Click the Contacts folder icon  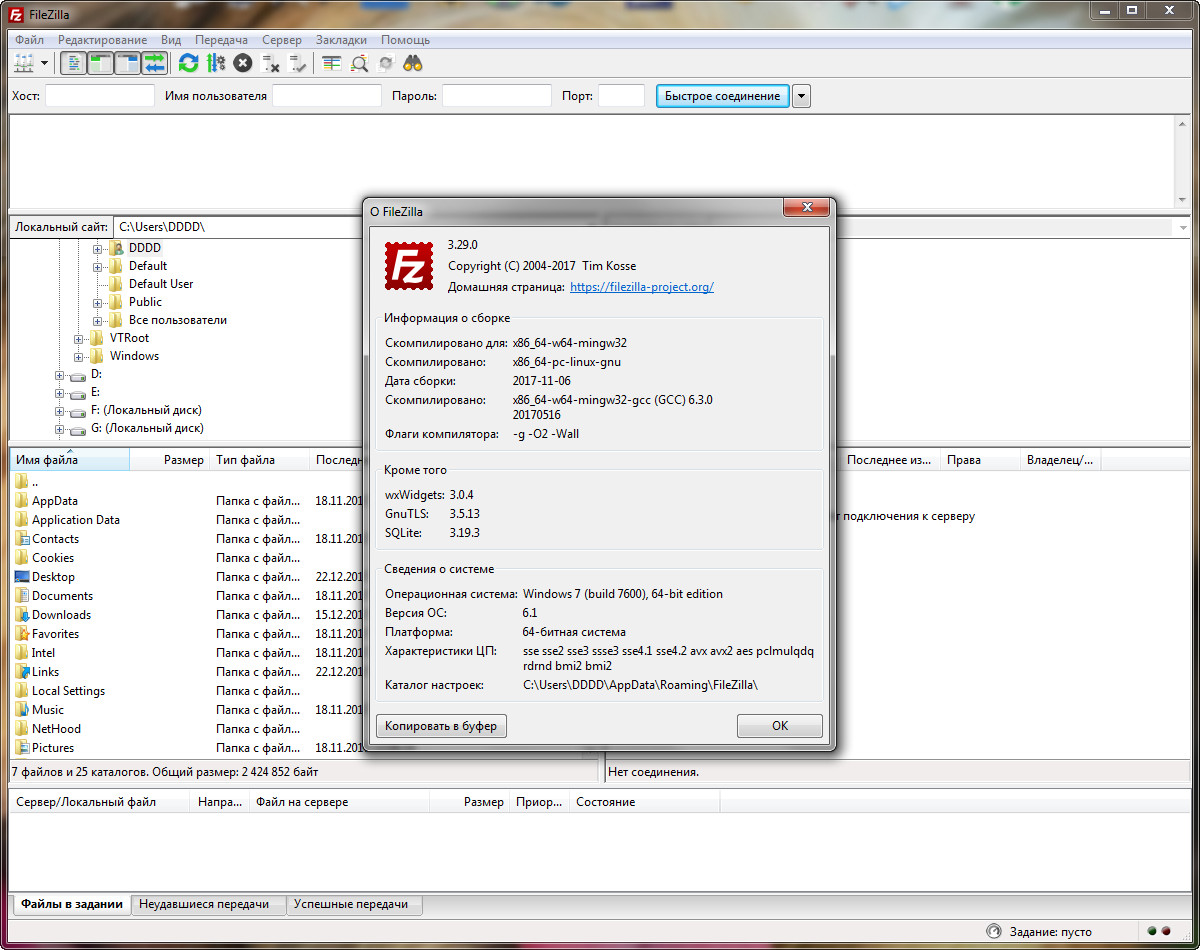coord(22,539)
